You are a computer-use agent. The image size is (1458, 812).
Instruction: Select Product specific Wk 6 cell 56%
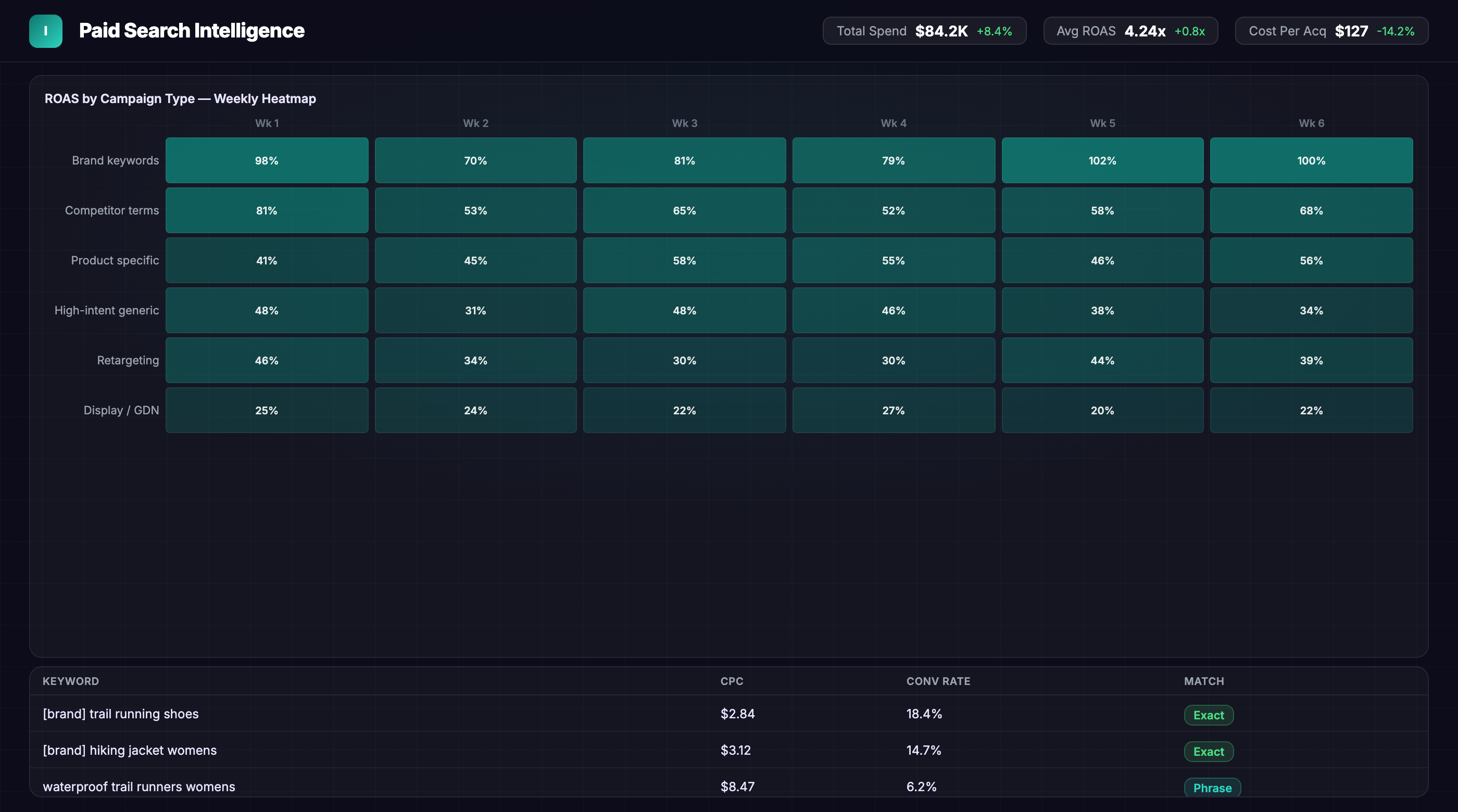1311,260
